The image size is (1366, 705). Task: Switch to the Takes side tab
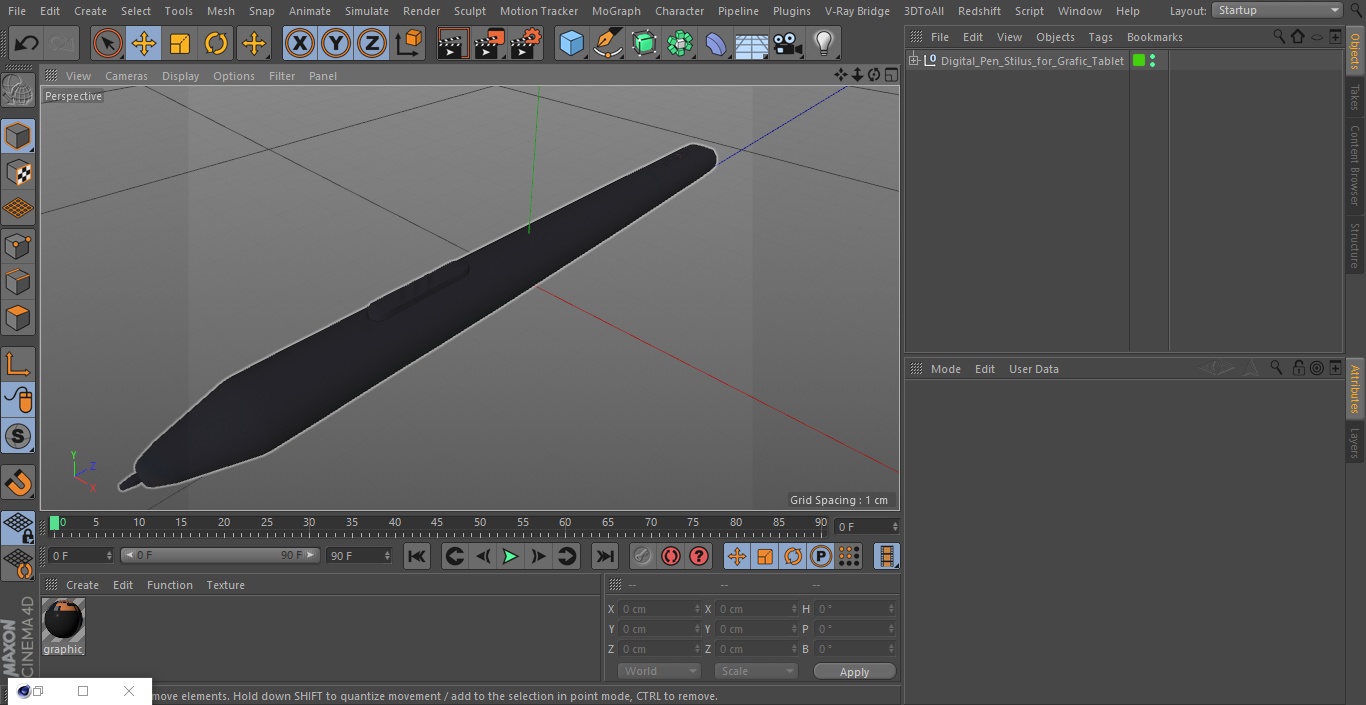point(1355,97)
